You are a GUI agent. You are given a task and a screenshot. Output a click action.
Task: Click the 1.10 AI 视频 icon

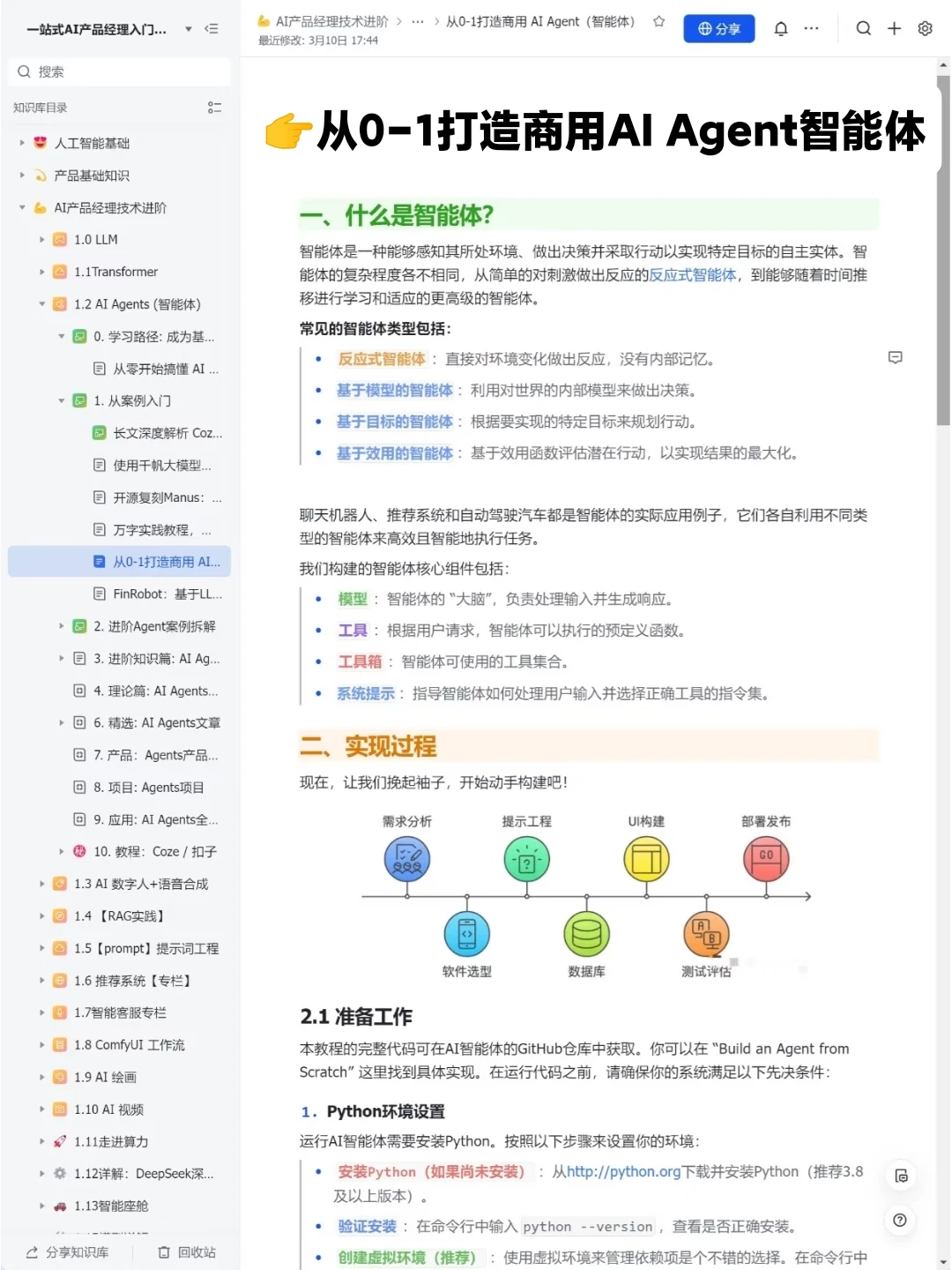[x=60, y=1109]
